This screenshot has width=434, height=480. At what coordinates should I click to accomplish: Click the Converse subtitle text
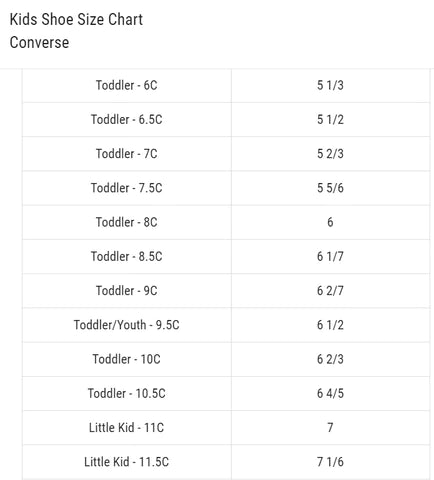[x=39, y=42]
